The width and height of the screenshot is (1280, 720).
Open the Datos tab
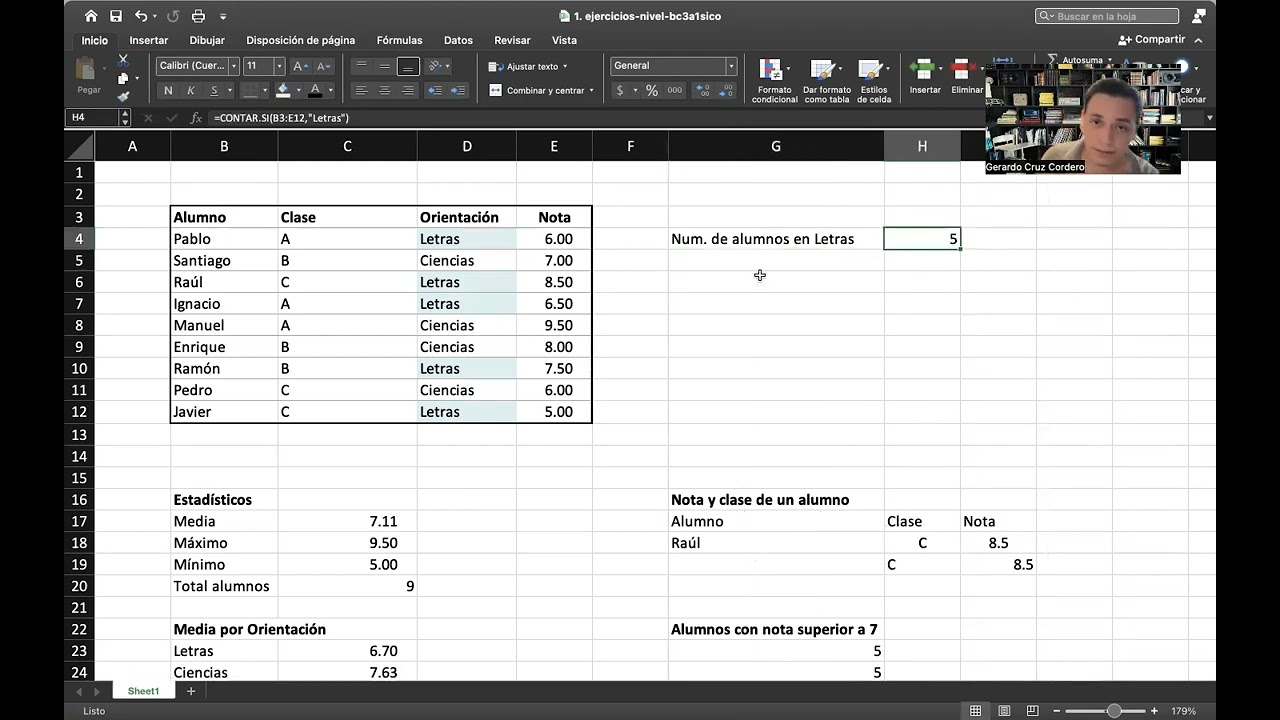pos(458,40)
